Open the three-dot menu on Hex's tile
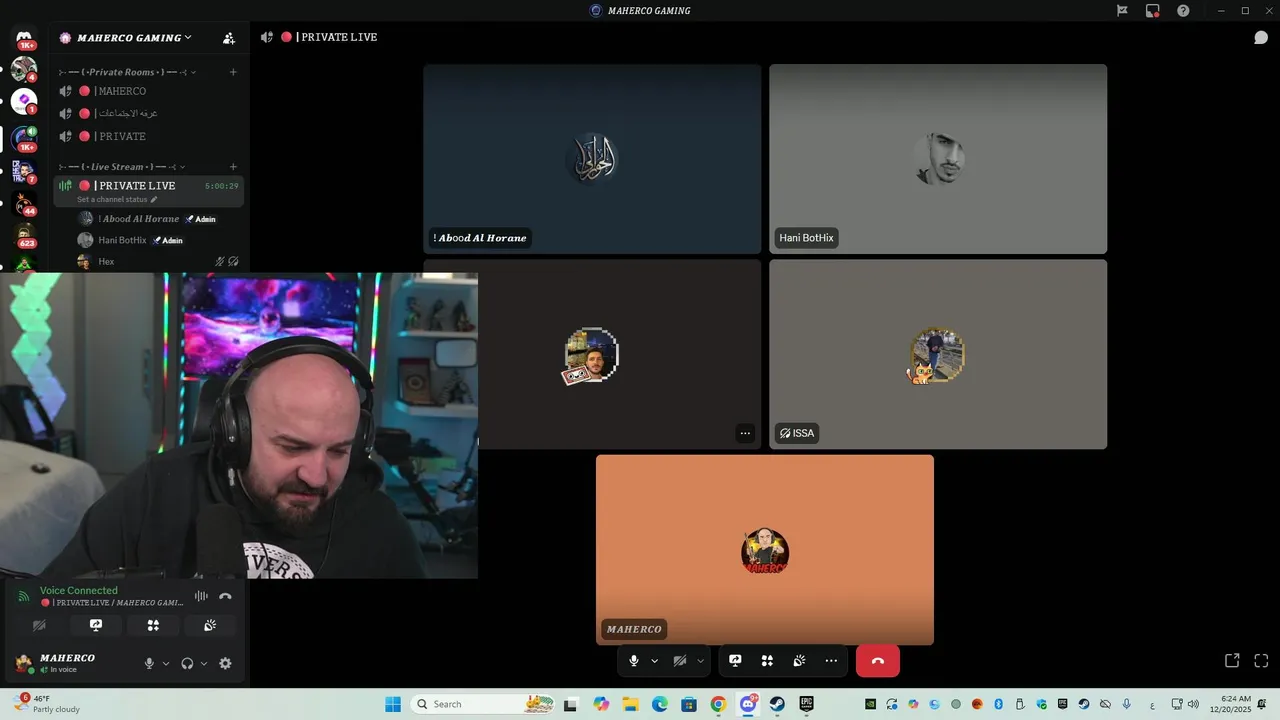This screenshot has width=1280, height=720. (745, 433)
